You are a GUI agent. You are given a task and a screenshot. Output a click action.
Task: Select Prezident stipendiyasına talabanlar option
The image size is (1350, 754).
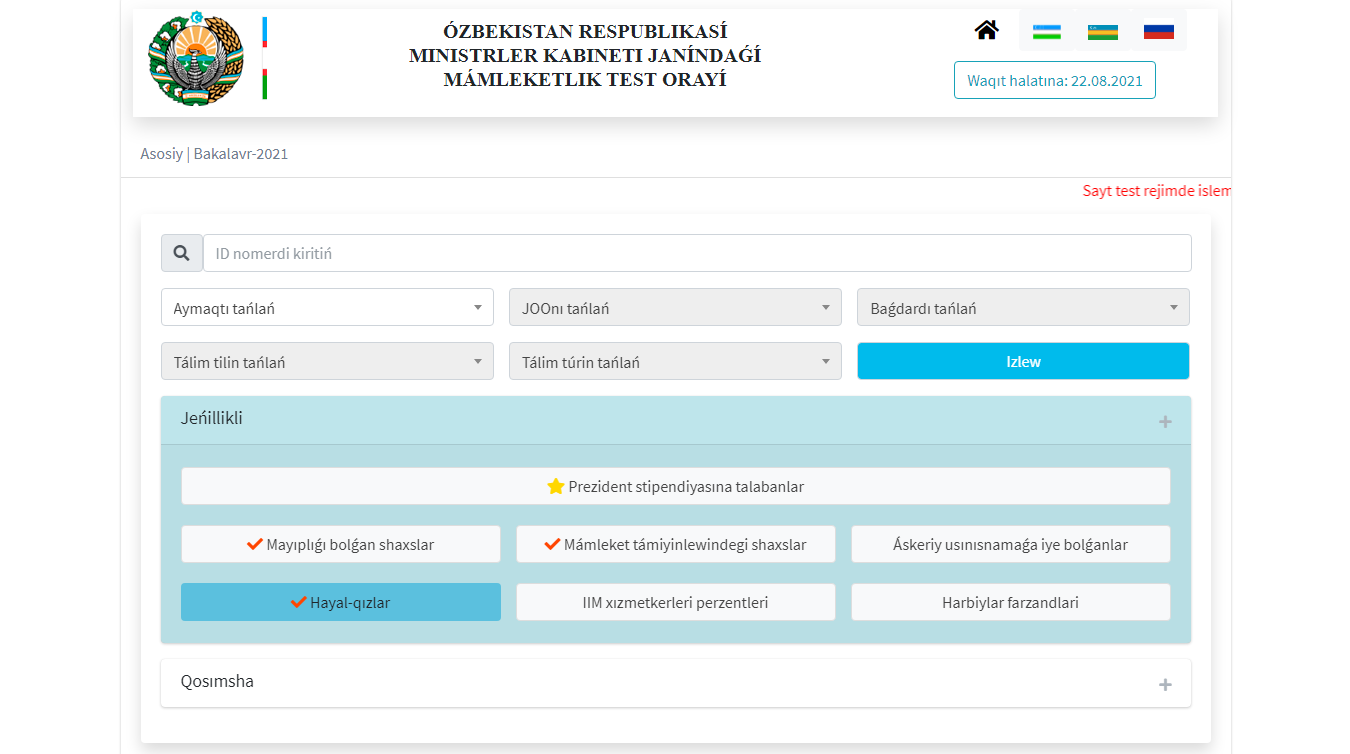(675, 486)
